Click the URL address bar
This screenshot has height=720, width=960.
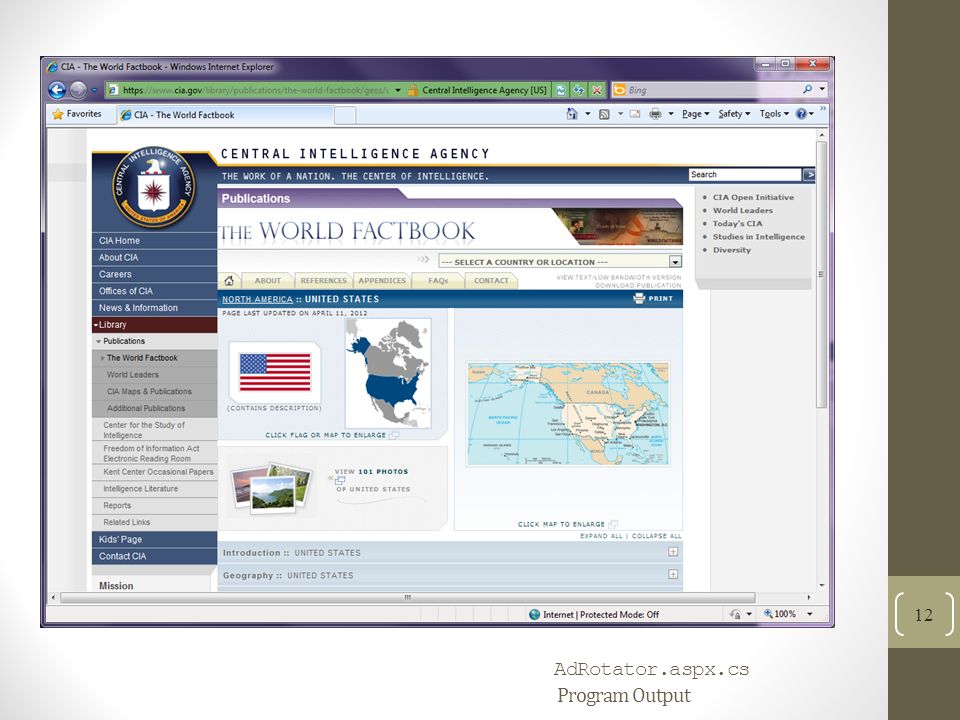[x=256, y=90]
